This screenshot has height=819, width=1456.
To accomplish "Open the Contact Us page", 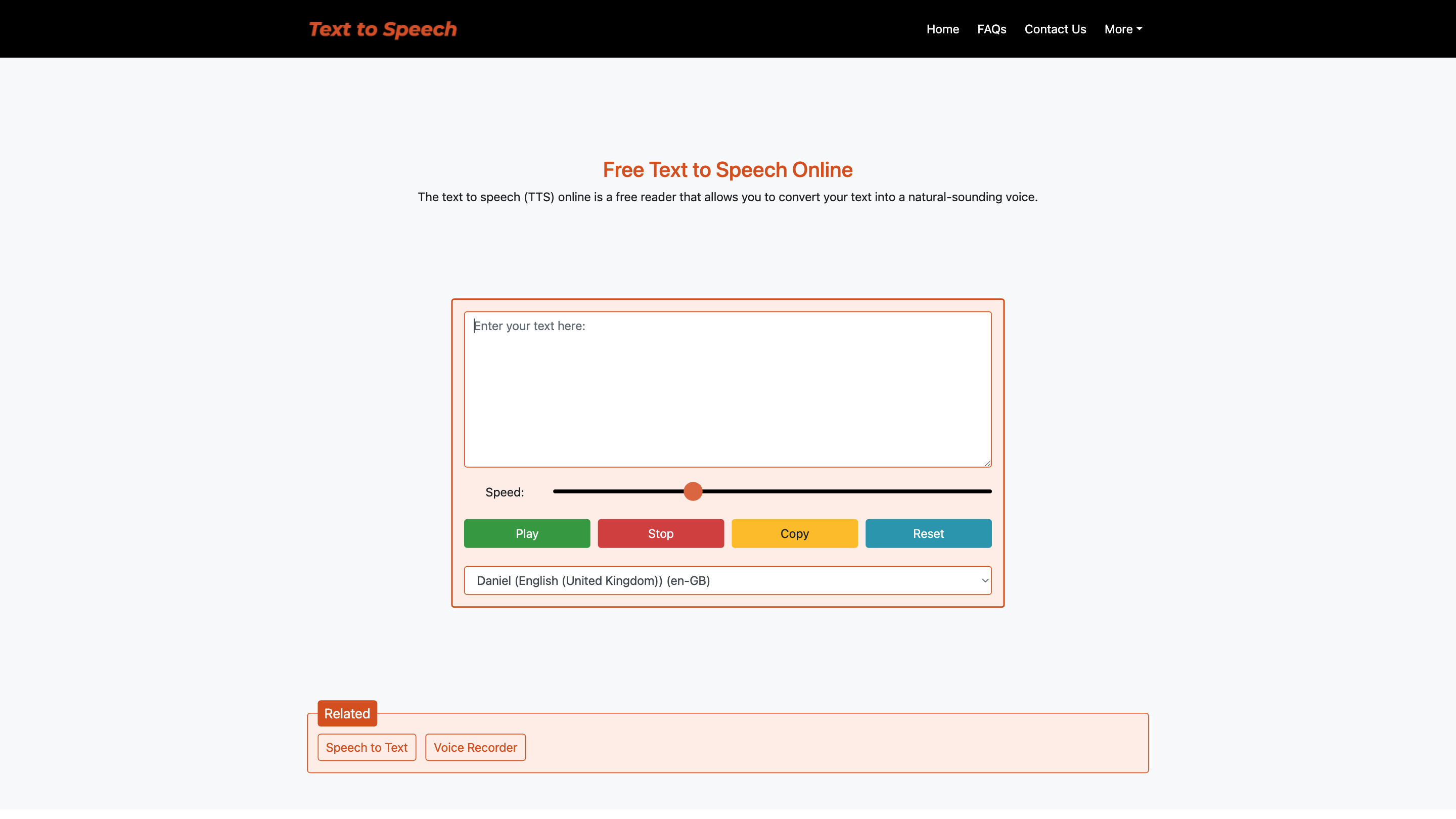I will pyautogui.click(x=1055, y=29).
